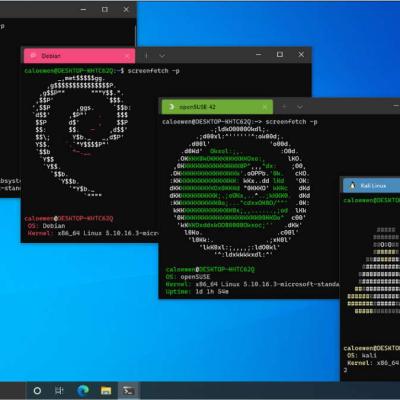Open Task View on taskbar
The image size is (400, 400).
[x=59, y=390]
